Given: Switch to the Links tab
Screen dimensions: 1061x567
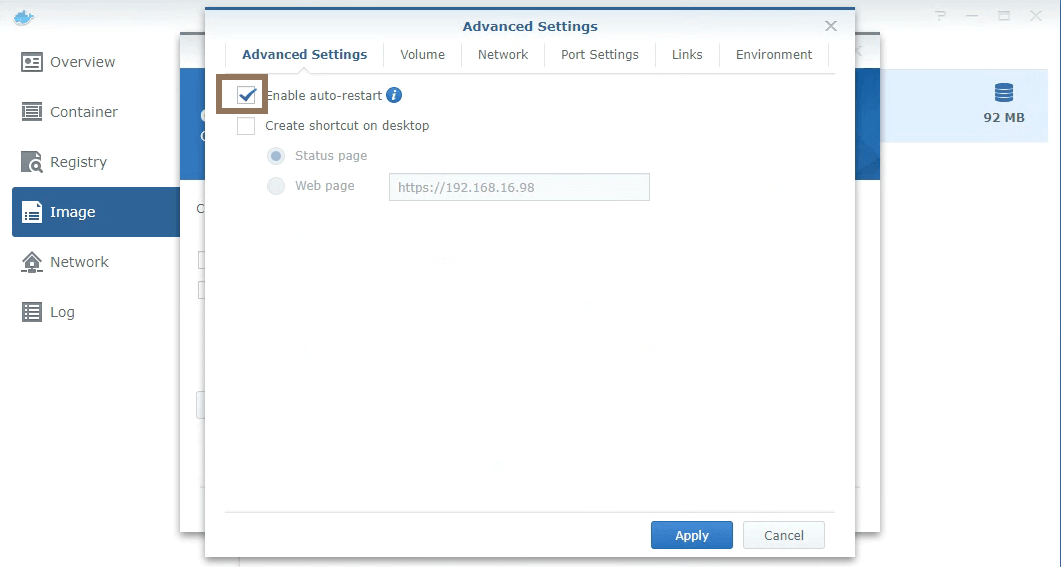Looking at the screenshot, I should 687,55.
